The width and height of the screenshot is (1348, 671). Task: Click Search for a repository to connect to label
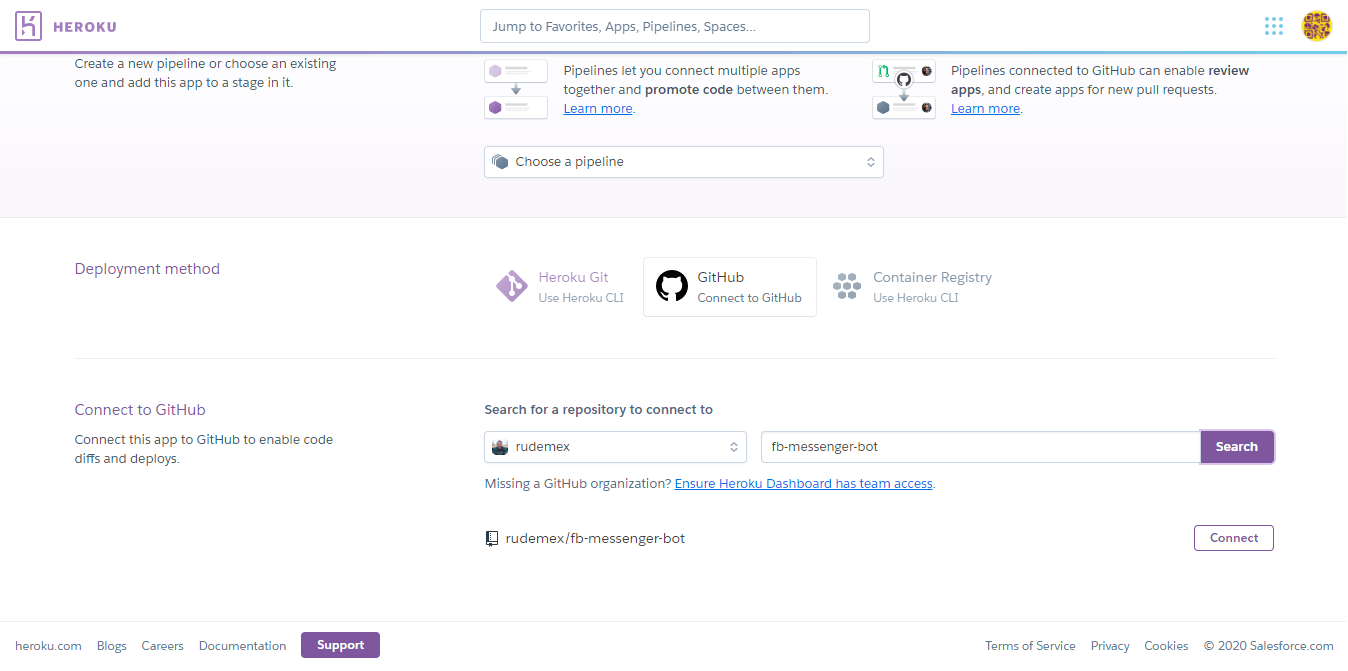[599, 410]
